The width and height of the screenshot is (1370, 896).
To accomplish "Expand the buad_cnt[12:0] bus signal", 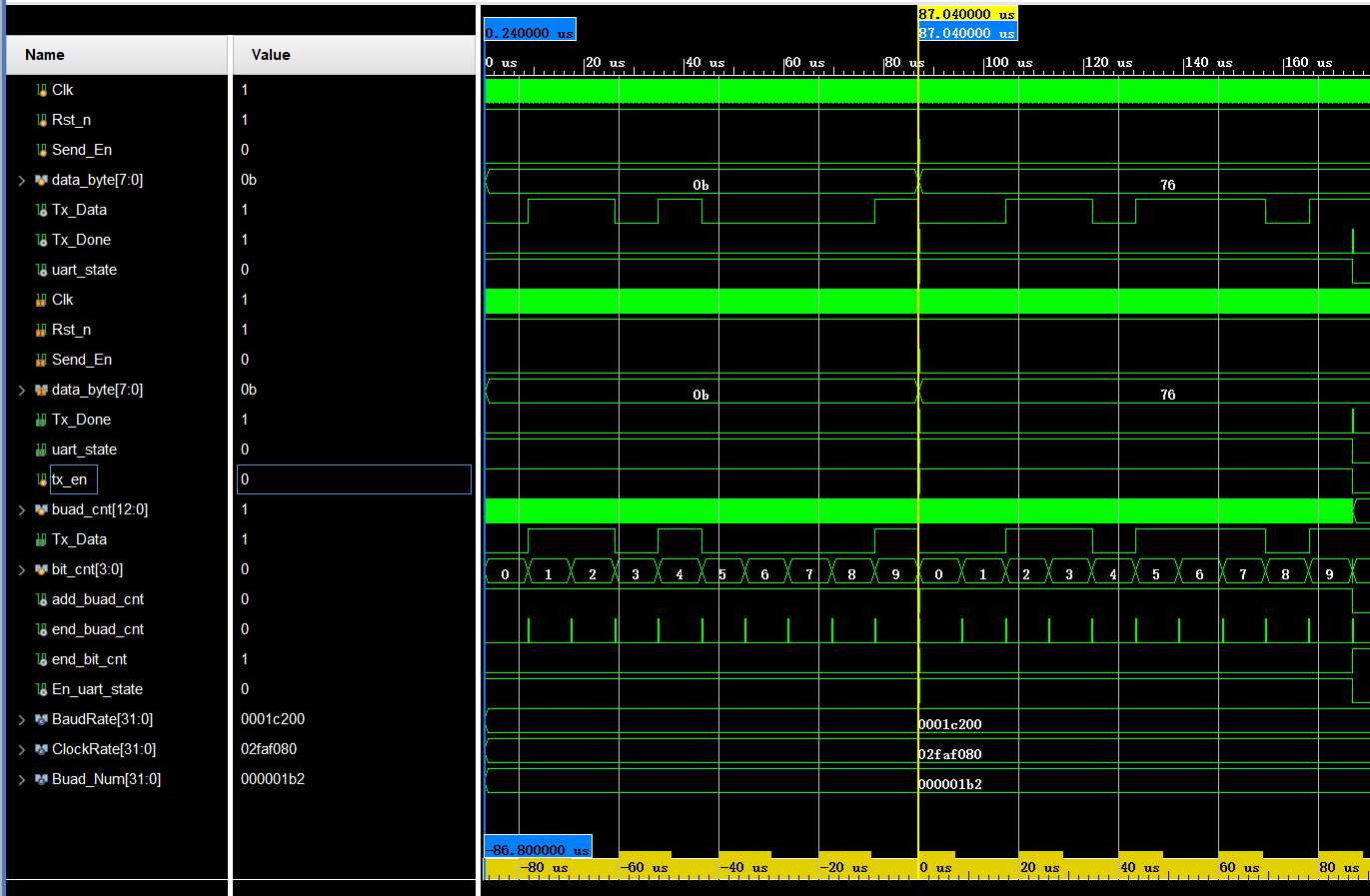I will click(22, 509).
